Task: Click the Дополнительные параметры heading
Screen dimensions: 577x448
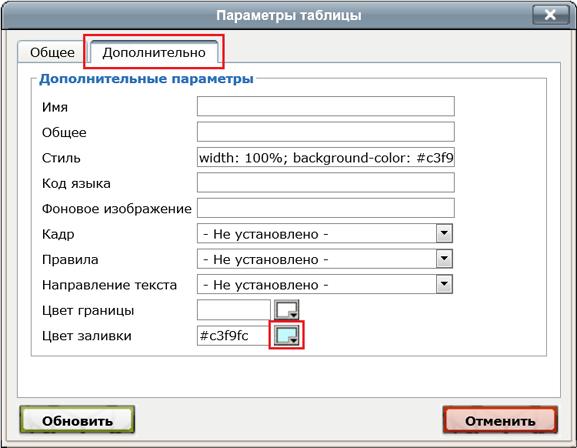Action: coord(146,79)
